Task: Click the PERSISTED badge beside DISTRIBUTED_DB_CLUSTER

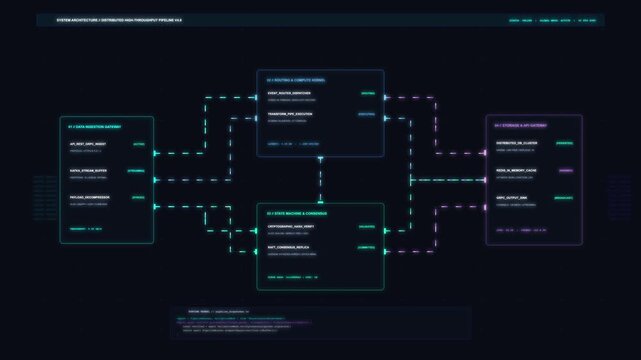Action: coord(565,143)
